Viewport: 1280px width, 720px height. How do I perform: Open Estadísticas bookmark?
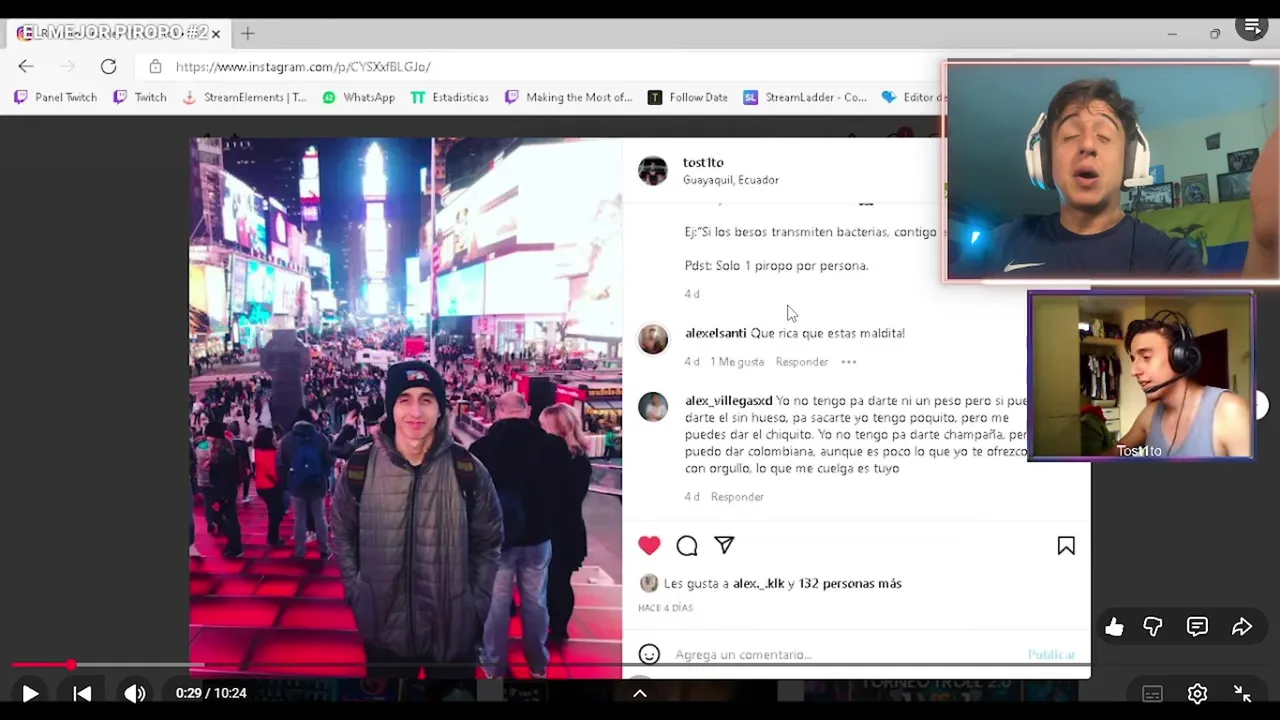(x=450, y=97)
